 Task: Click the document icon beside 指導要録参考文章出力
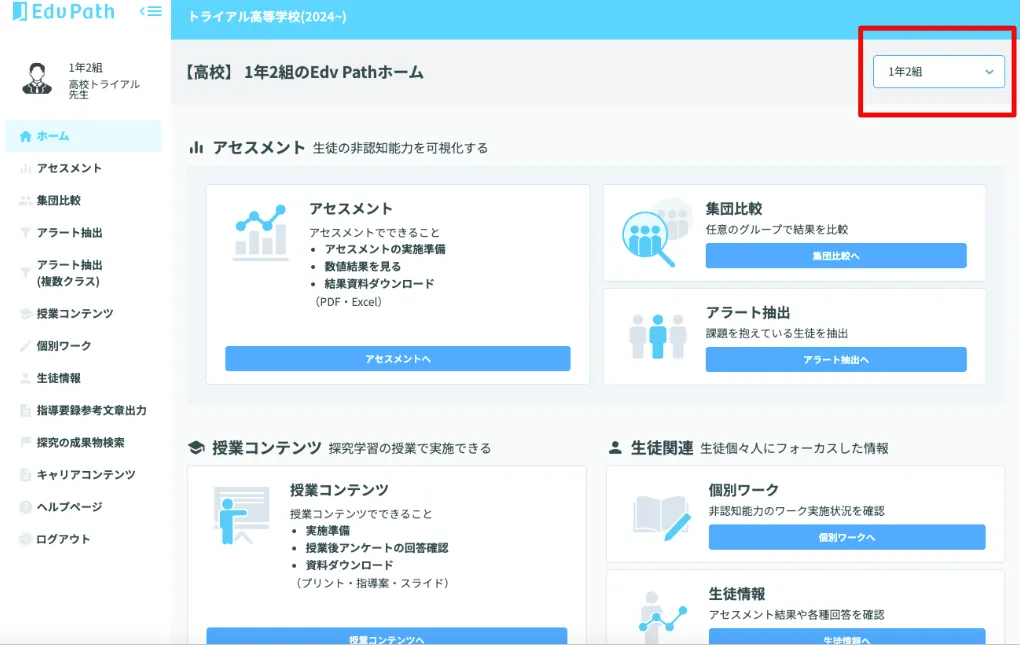[25, 410]
